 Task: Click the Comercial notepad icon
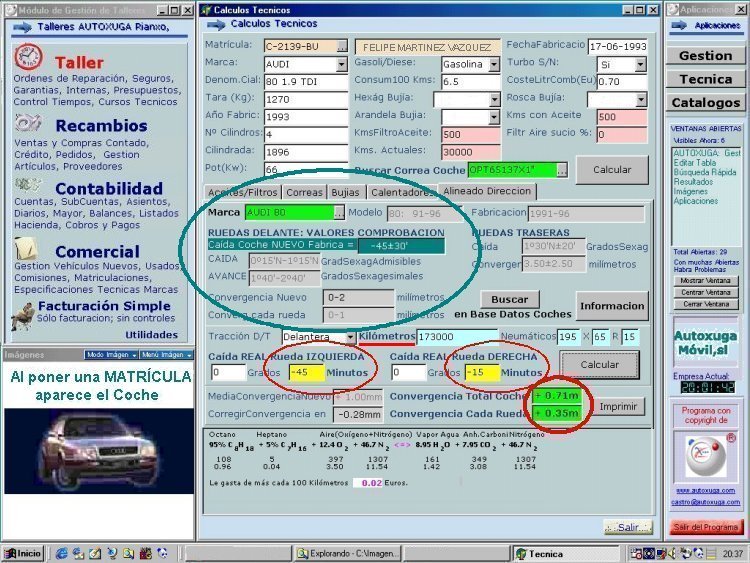point(26,248)
